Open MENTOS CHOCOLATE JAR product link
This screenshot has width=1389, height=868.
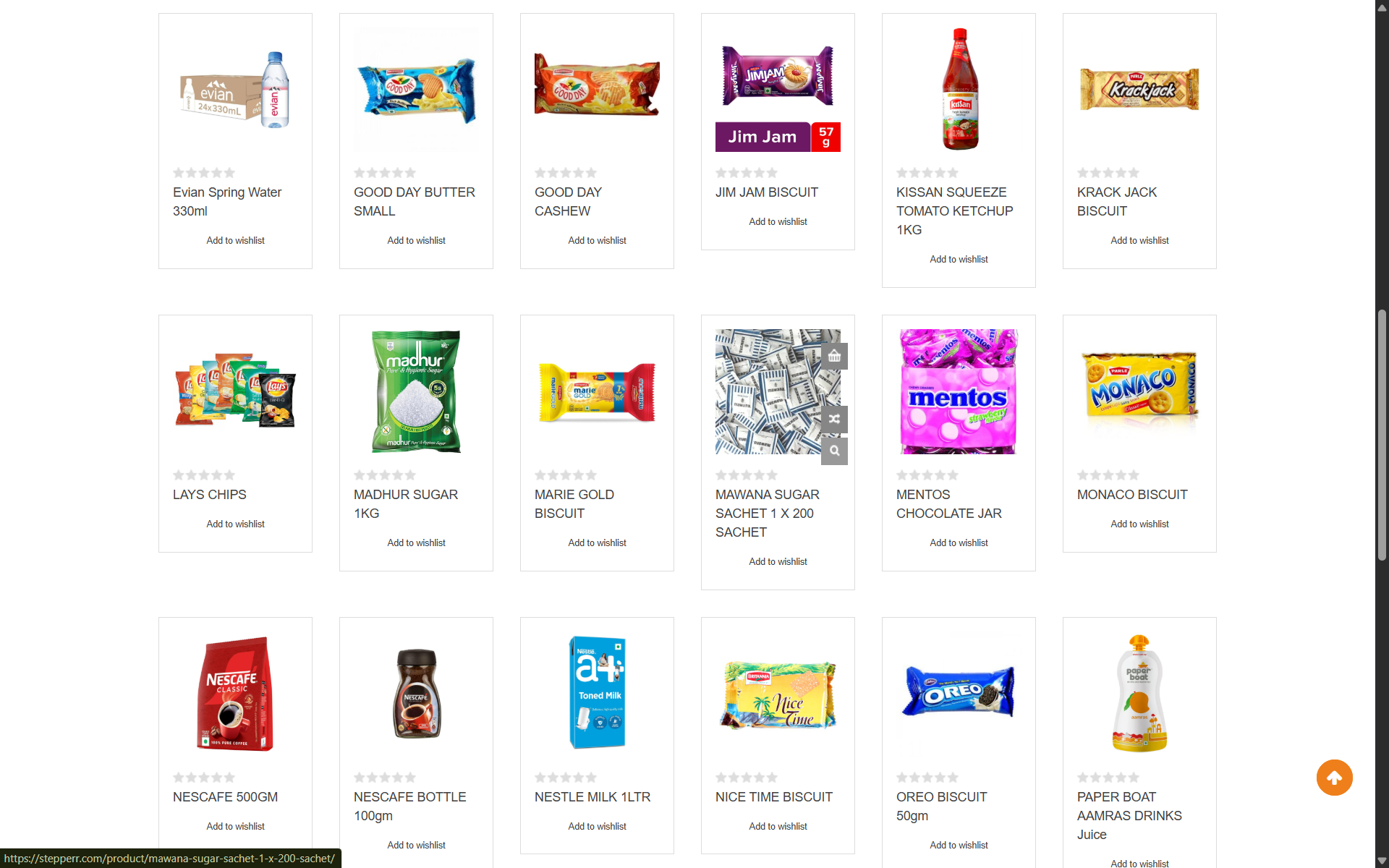click(x=949, y=504)
